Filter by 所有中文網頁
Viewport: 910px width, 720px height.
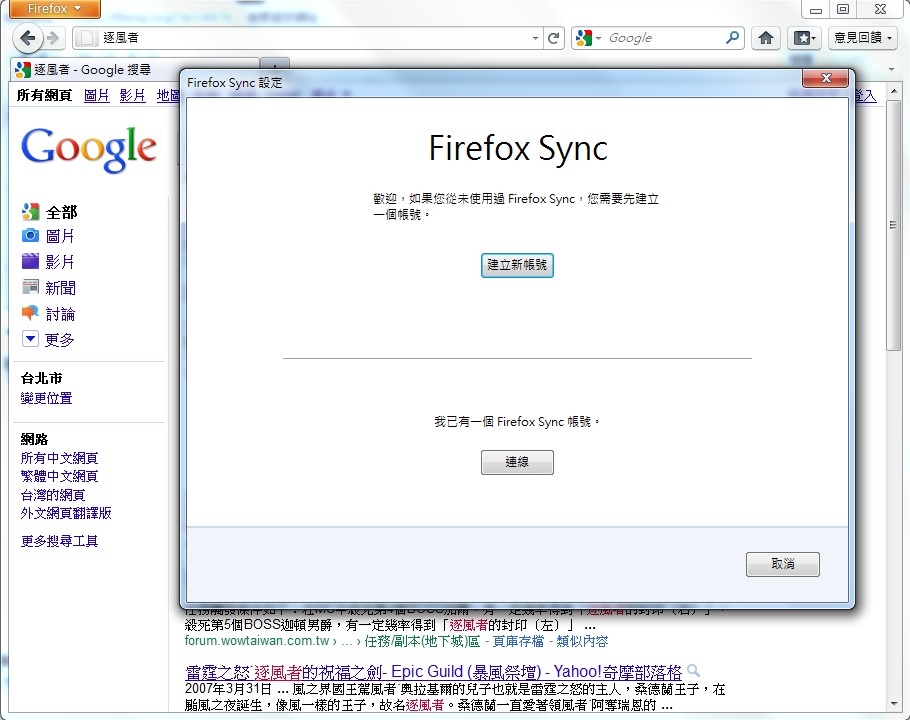point(59,458)
